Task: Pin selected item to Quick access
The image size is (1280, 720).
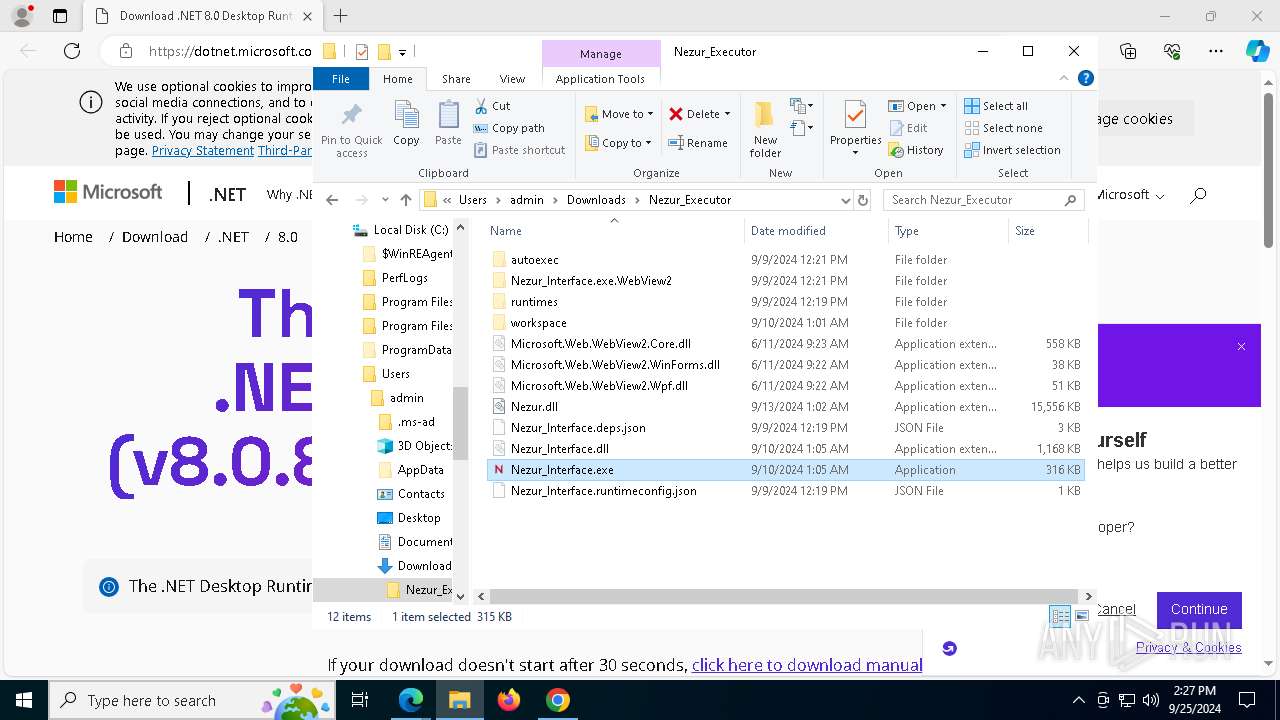Action: [351, 128]
